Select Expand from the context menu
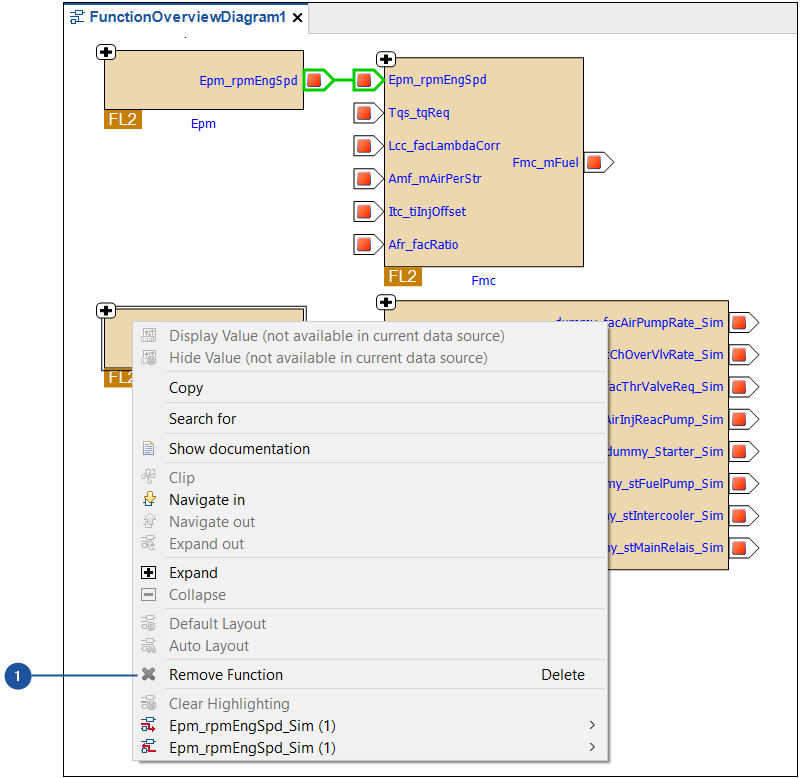The image size is (800, 778). [192, 572]
